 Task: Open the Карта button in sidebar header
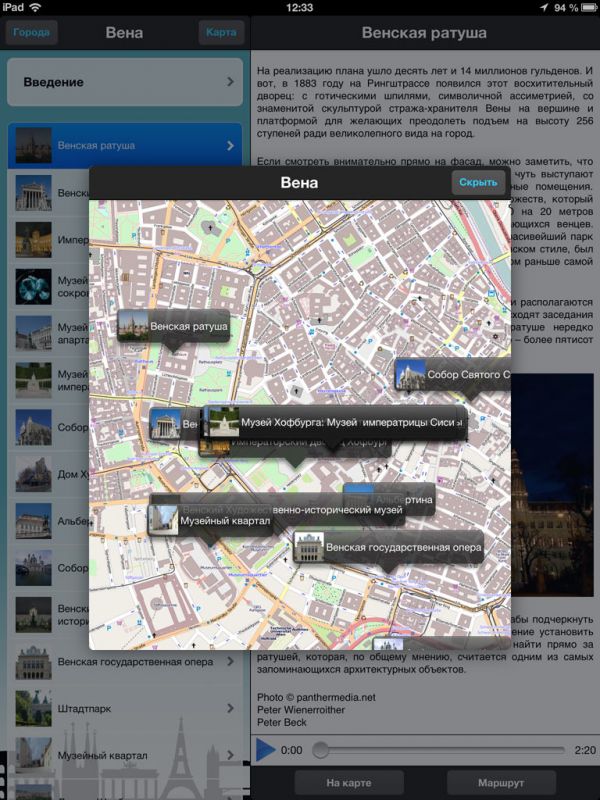[x=221, y=33]
